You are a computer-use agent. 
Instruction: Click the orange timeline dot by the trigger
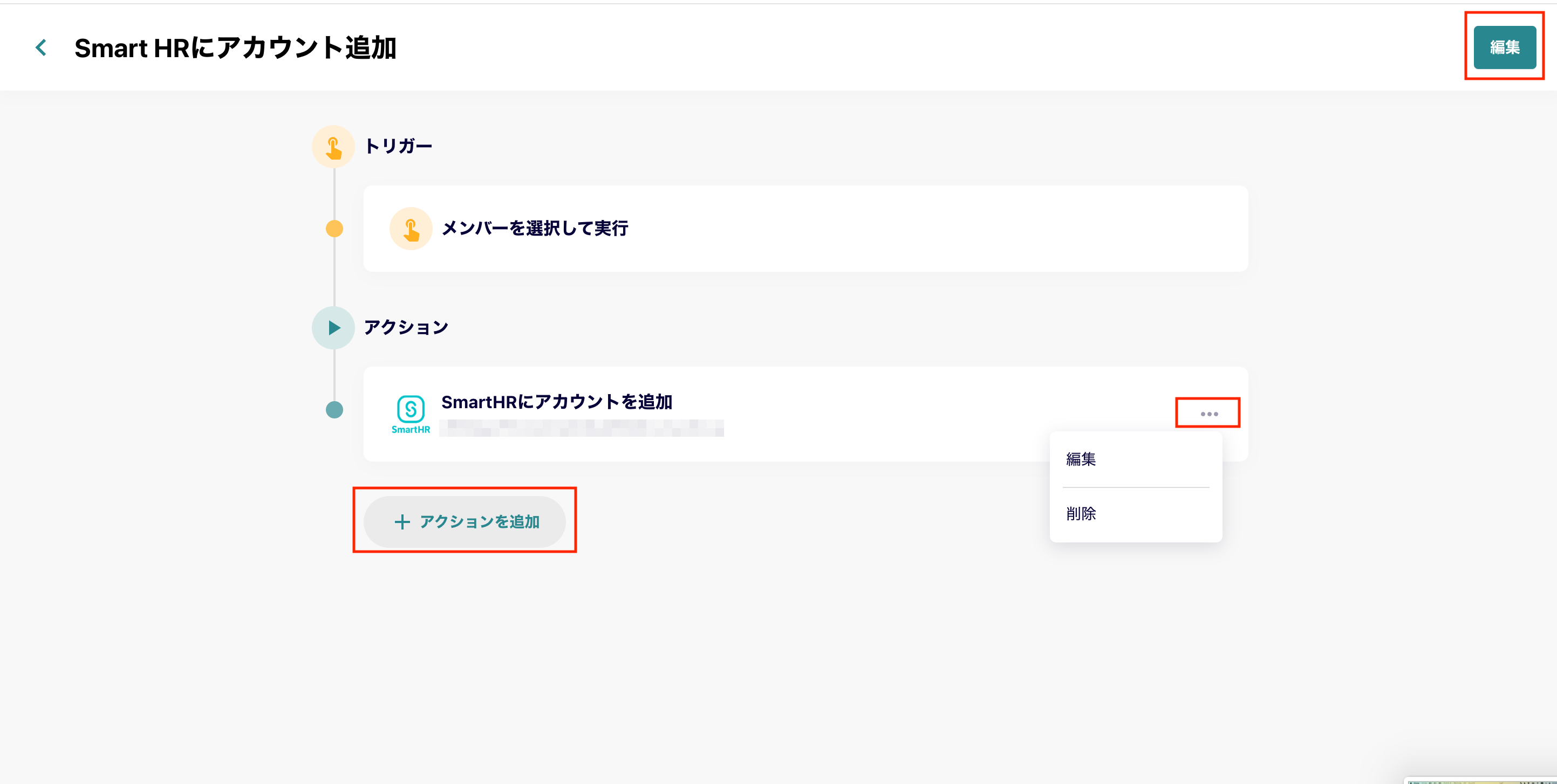click(x=334, y=228)
